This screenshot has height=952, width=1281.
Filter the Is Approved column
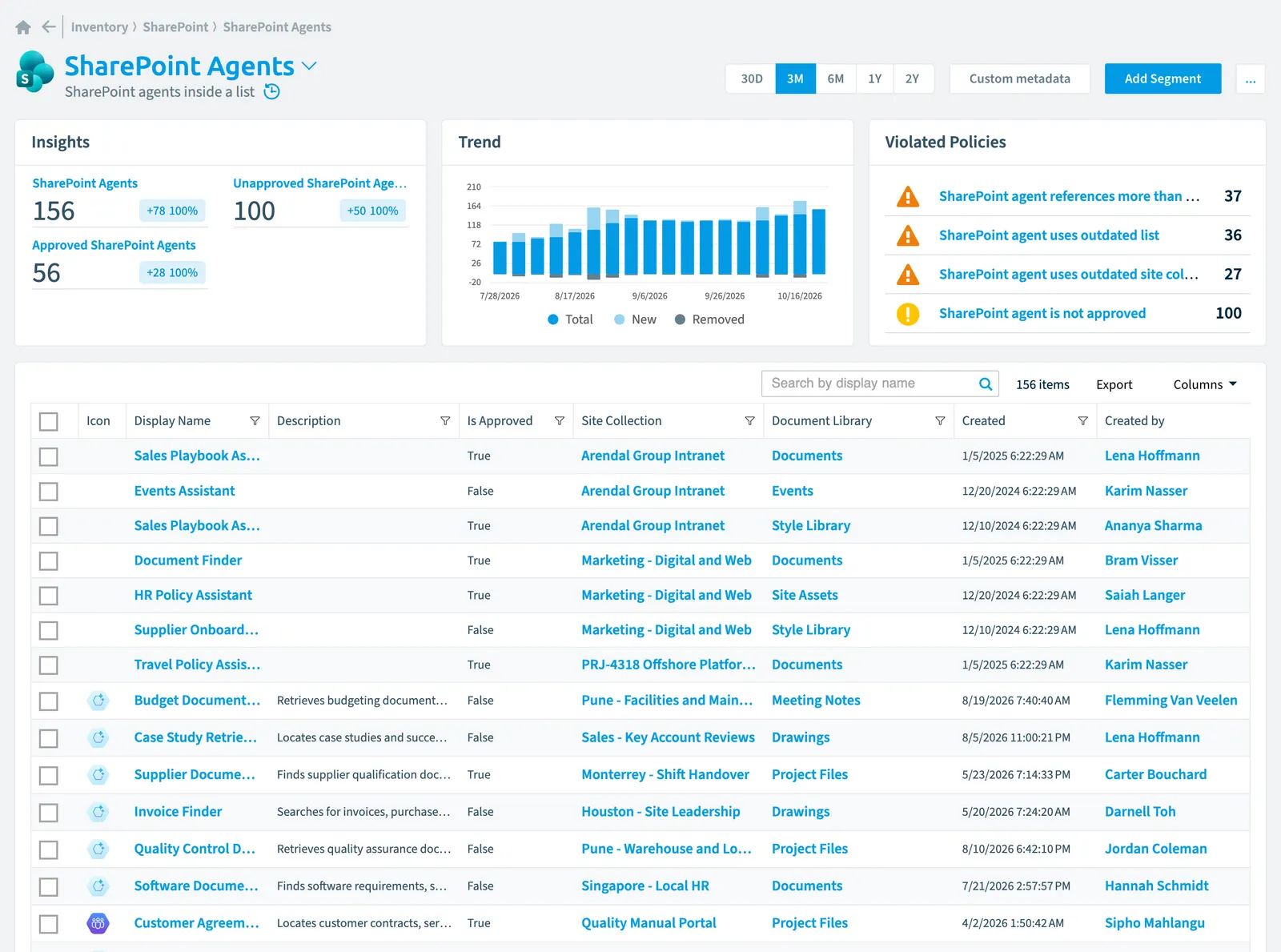[560, 421]
